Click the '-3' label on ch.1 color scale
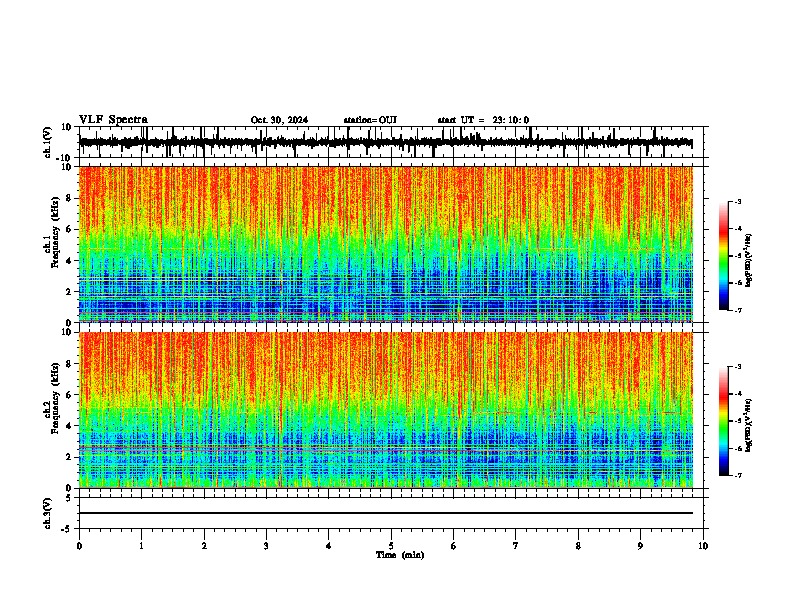Screen dimensions: 792x612 tap(737, 202)
